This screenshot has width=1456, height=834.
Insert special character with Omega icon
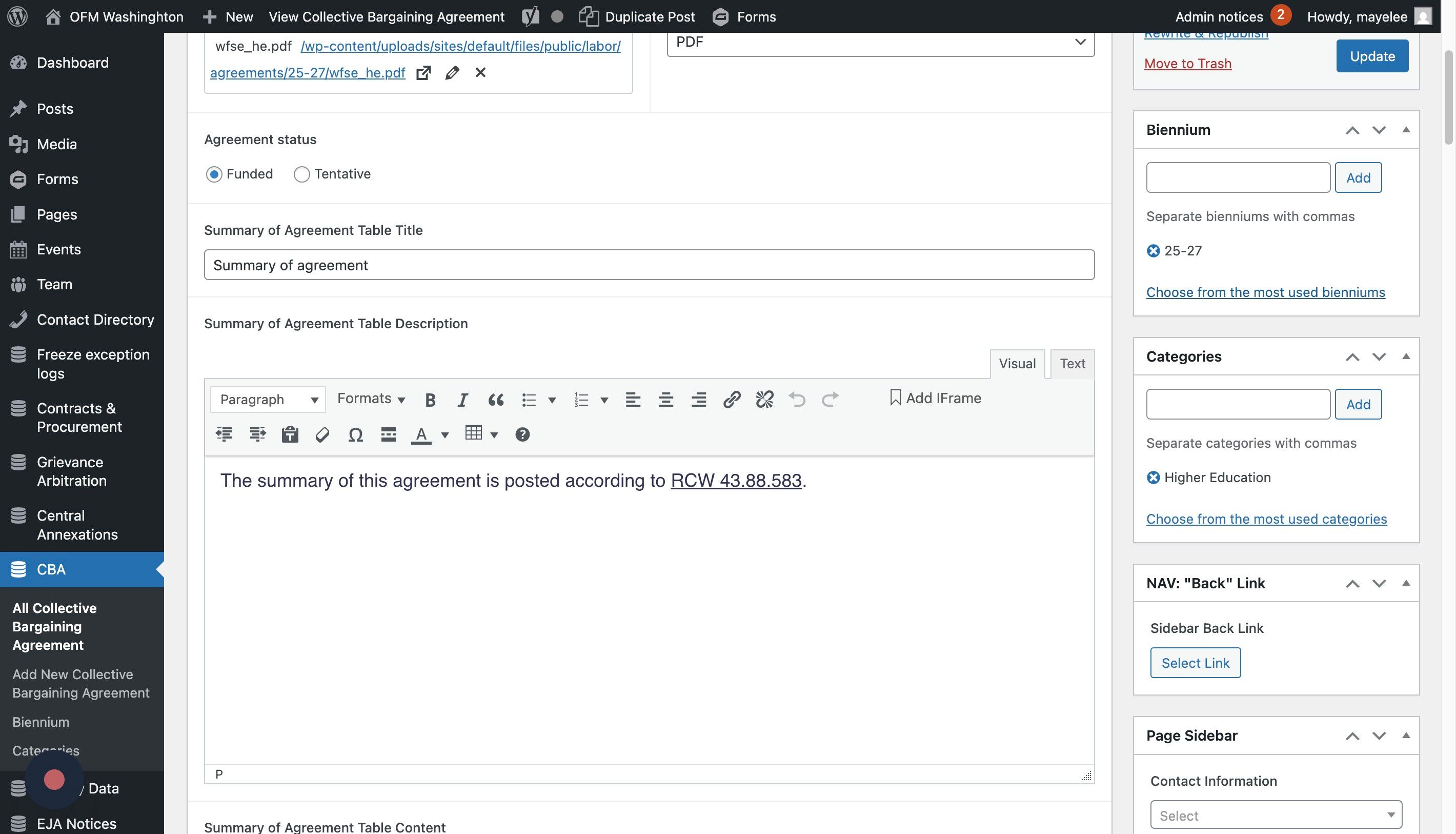[355, 435]
